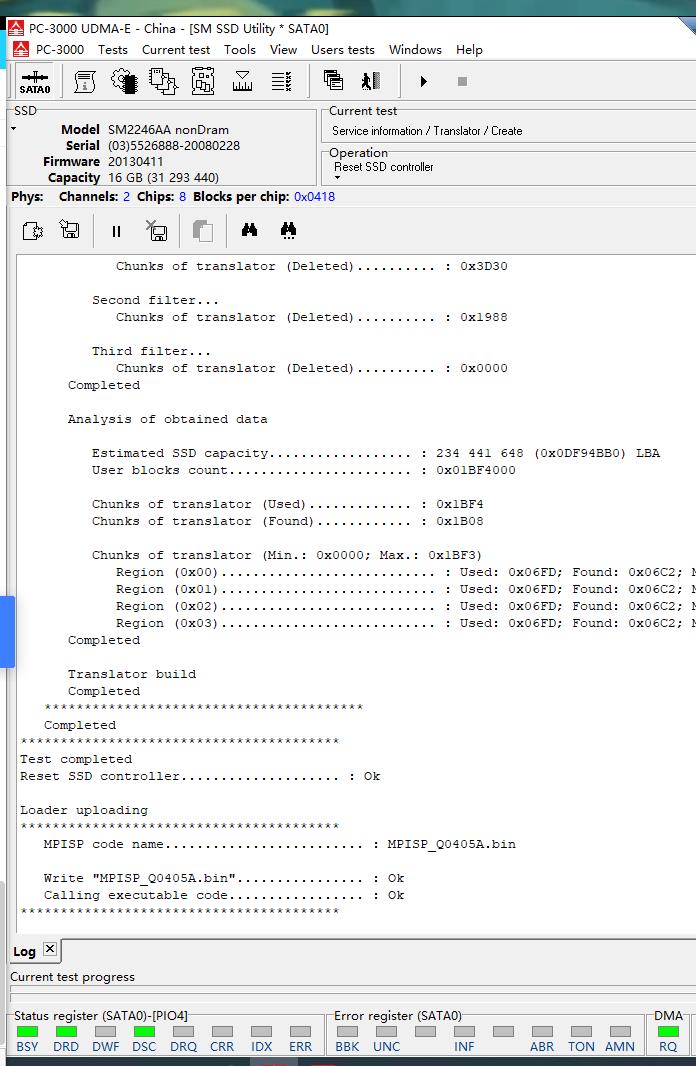696x1066 pixels.
Task: Click the PC-3000 application logo icon
Action: pos(16,28)
